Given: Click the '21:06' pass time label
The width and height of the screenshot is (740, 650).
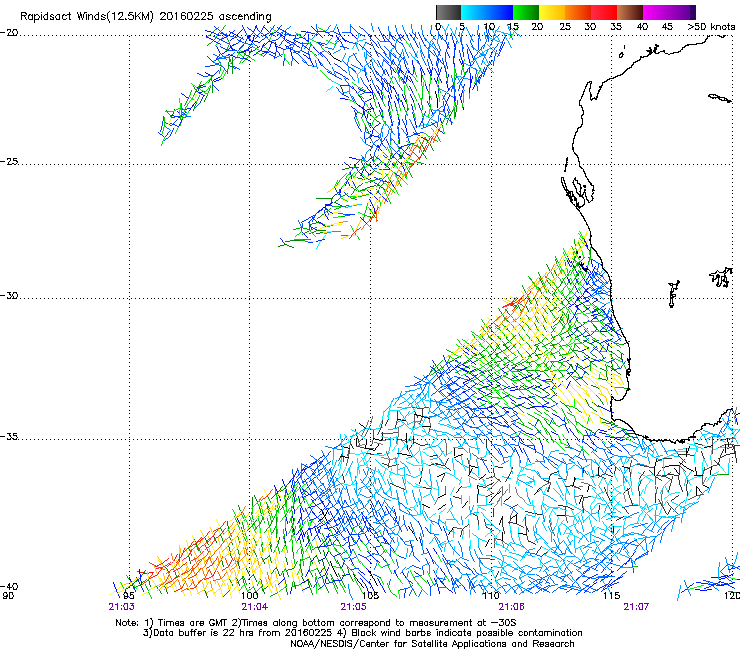Looking at the screenshot, I should 512,607.
